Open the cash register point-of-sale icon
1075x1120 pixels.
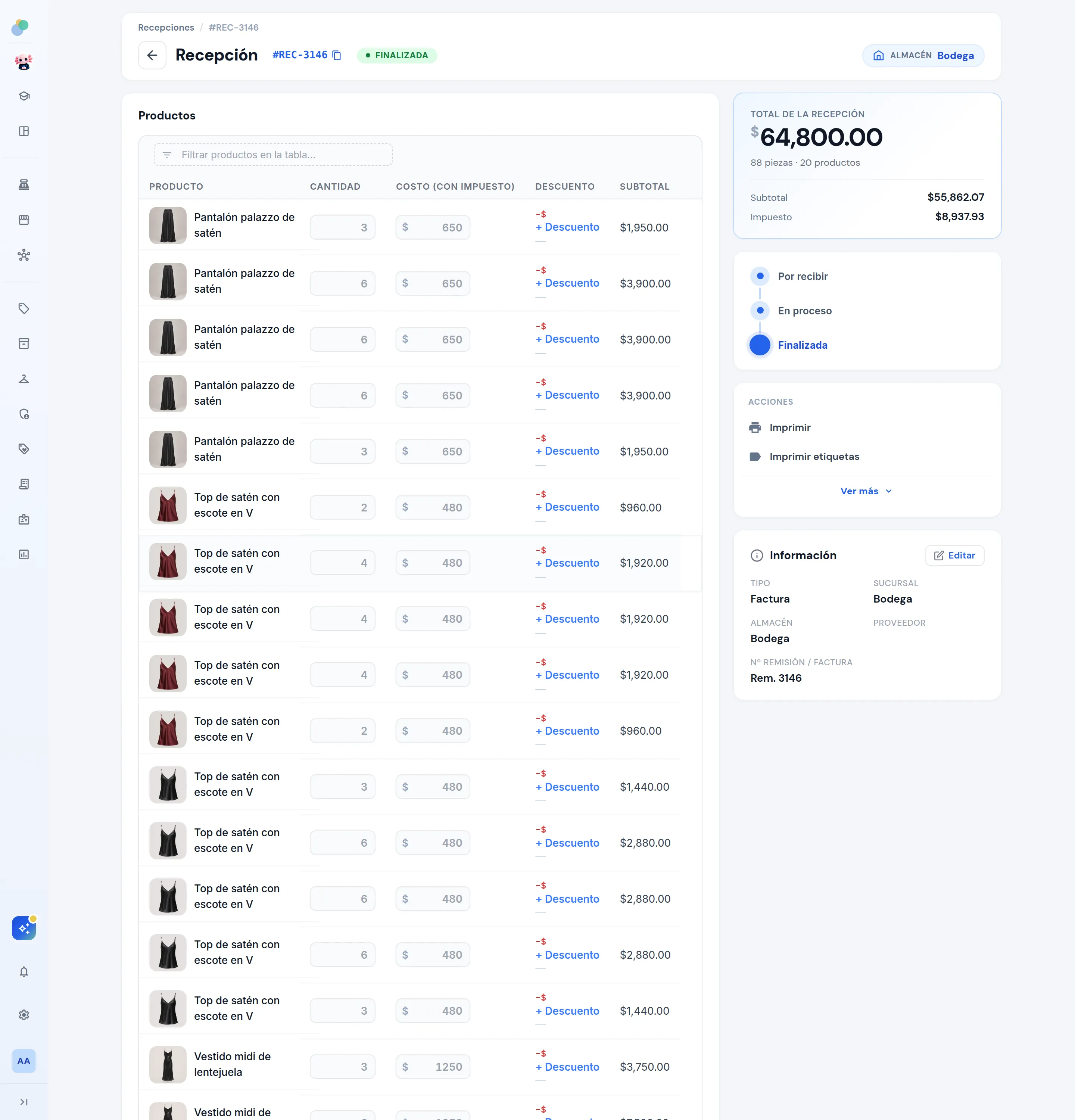[x=24, y=184]
